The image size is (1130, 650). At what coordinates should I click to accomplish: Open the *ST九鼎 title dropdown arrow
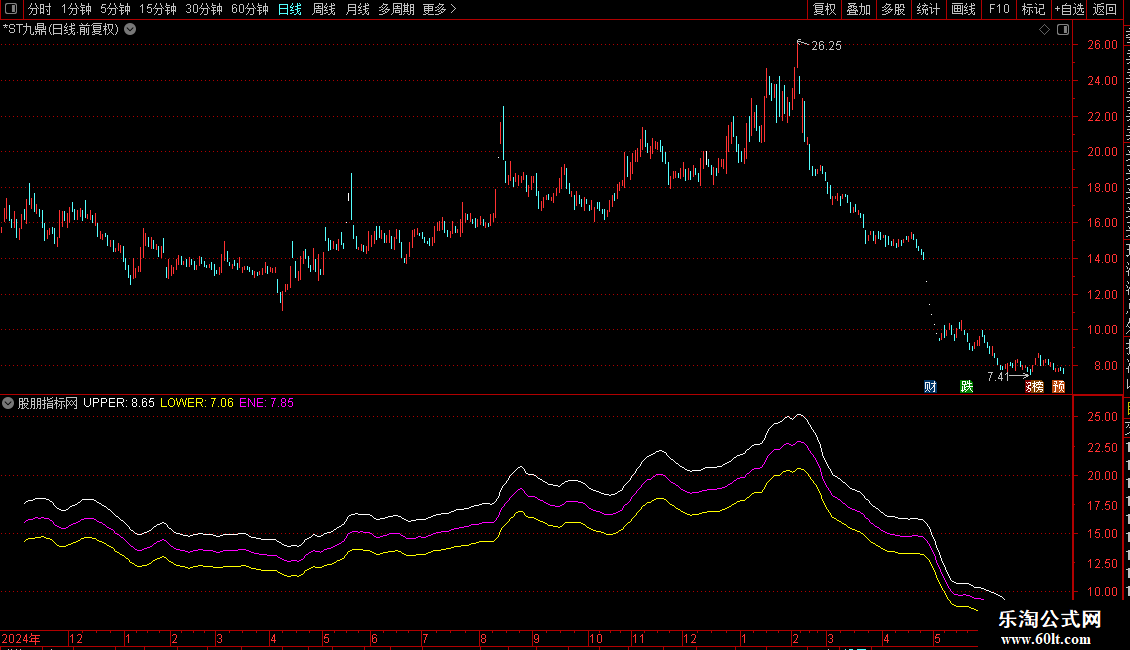(130, 30)
